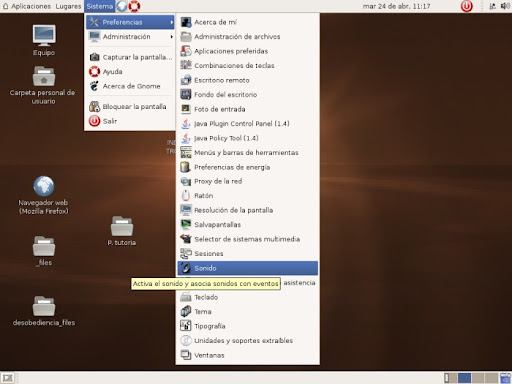Choose Salir from the Sistema menu
The height and width of the screenshot is (384, 512).
(130, 121)
